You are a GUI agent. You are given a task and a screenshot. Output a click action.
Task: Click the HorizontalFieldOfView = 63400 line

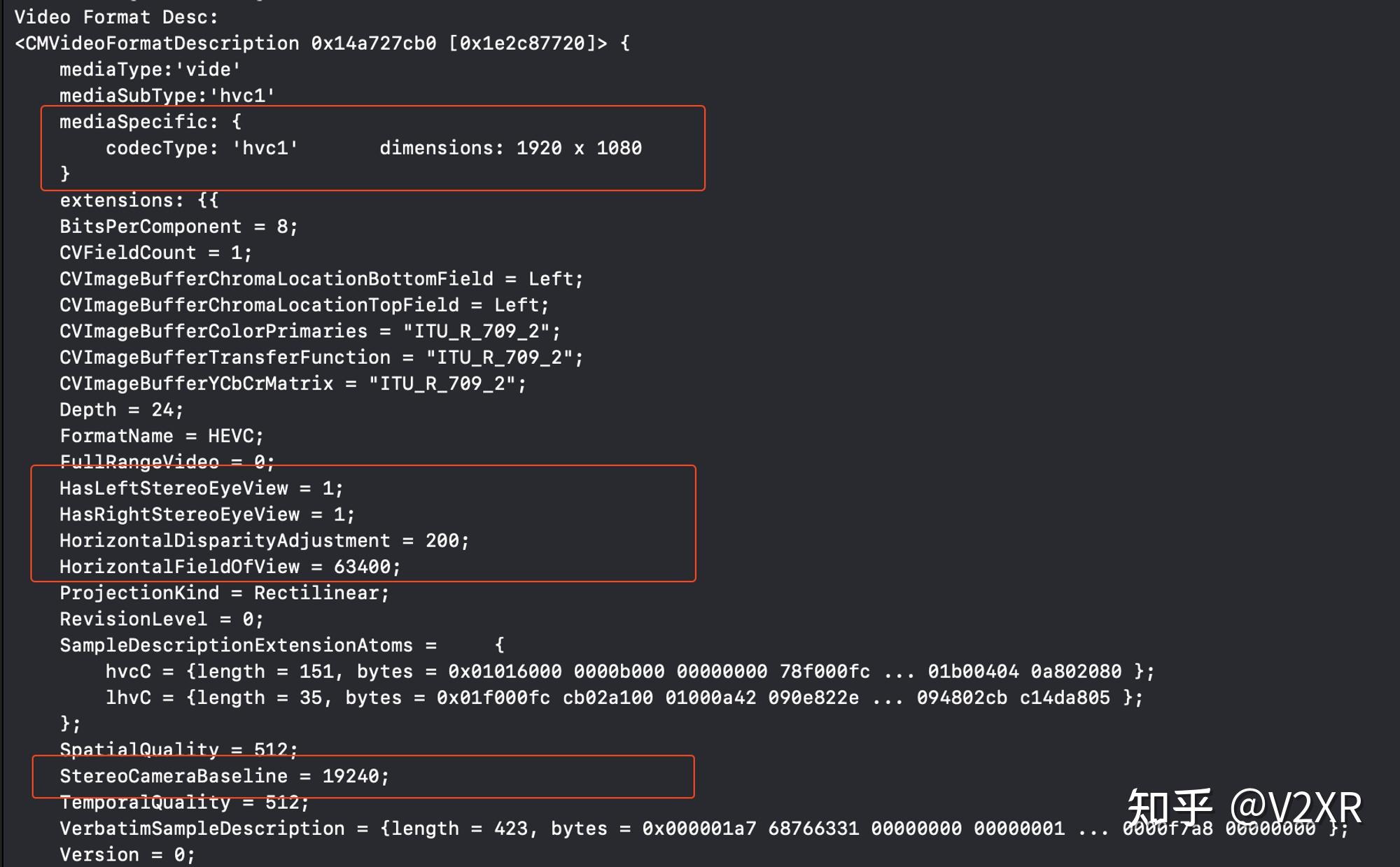click(230, 567)
